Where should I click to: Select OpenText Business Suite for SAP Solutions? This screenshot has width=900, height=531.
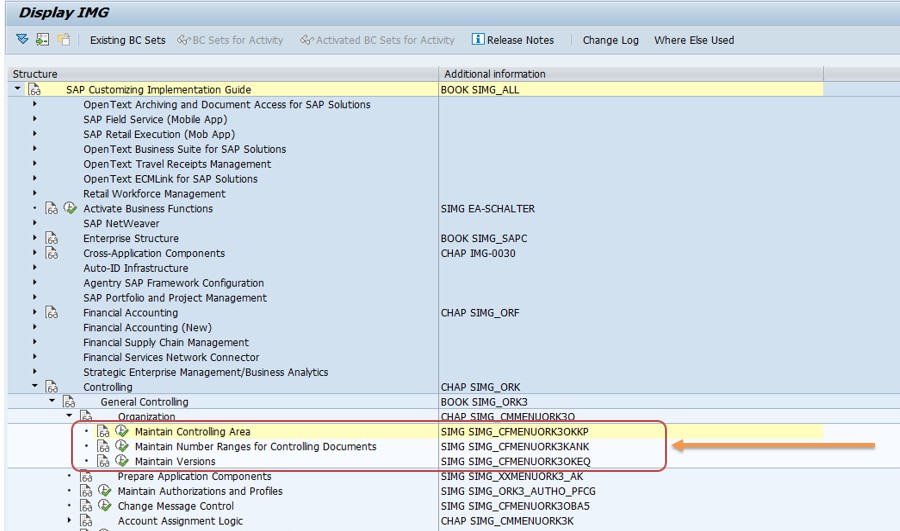pos(184,149)
